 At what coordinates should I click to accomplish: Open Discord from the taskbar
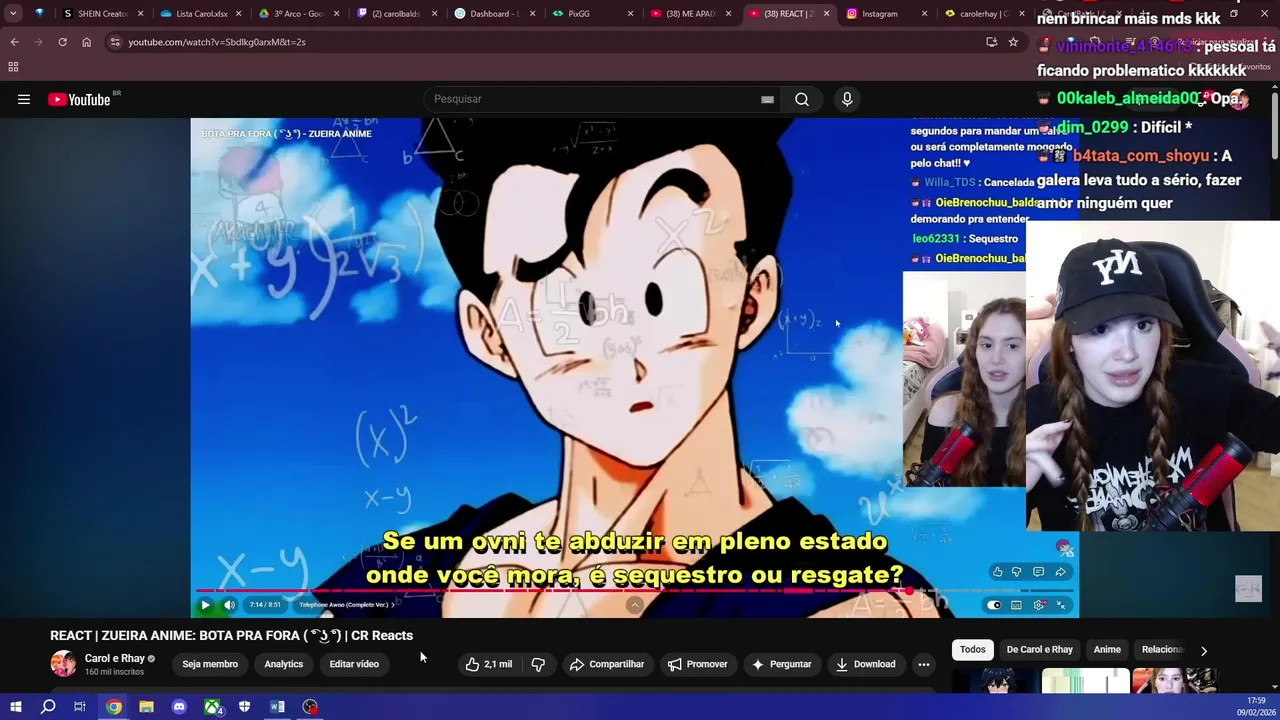click(x=179, y=707)
